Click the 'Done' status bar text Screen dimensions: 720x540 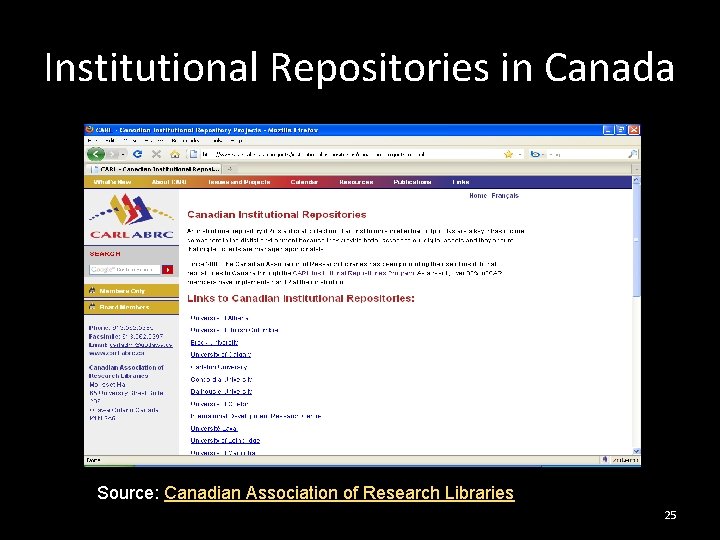[93, 460]
